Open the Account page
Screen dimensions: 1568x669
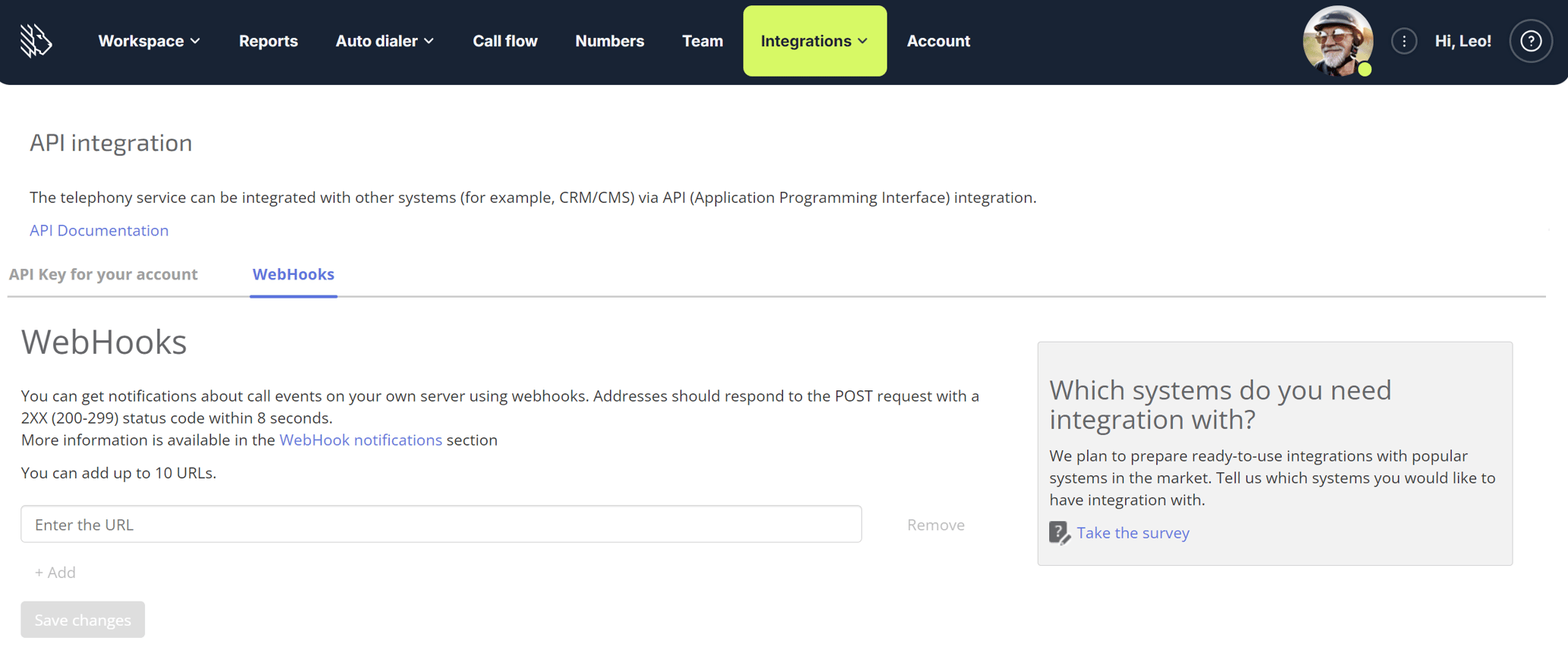[x=938, y=41]
